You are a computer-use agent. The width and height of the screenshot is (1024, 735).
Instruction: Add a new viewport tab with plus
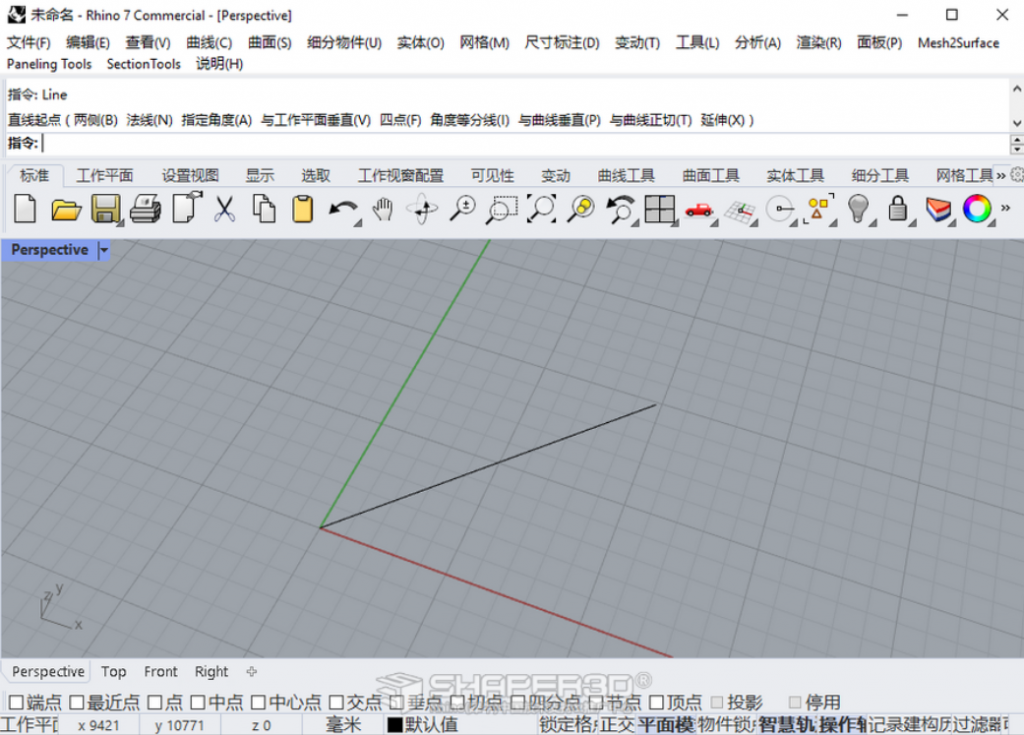coord(251,672)
